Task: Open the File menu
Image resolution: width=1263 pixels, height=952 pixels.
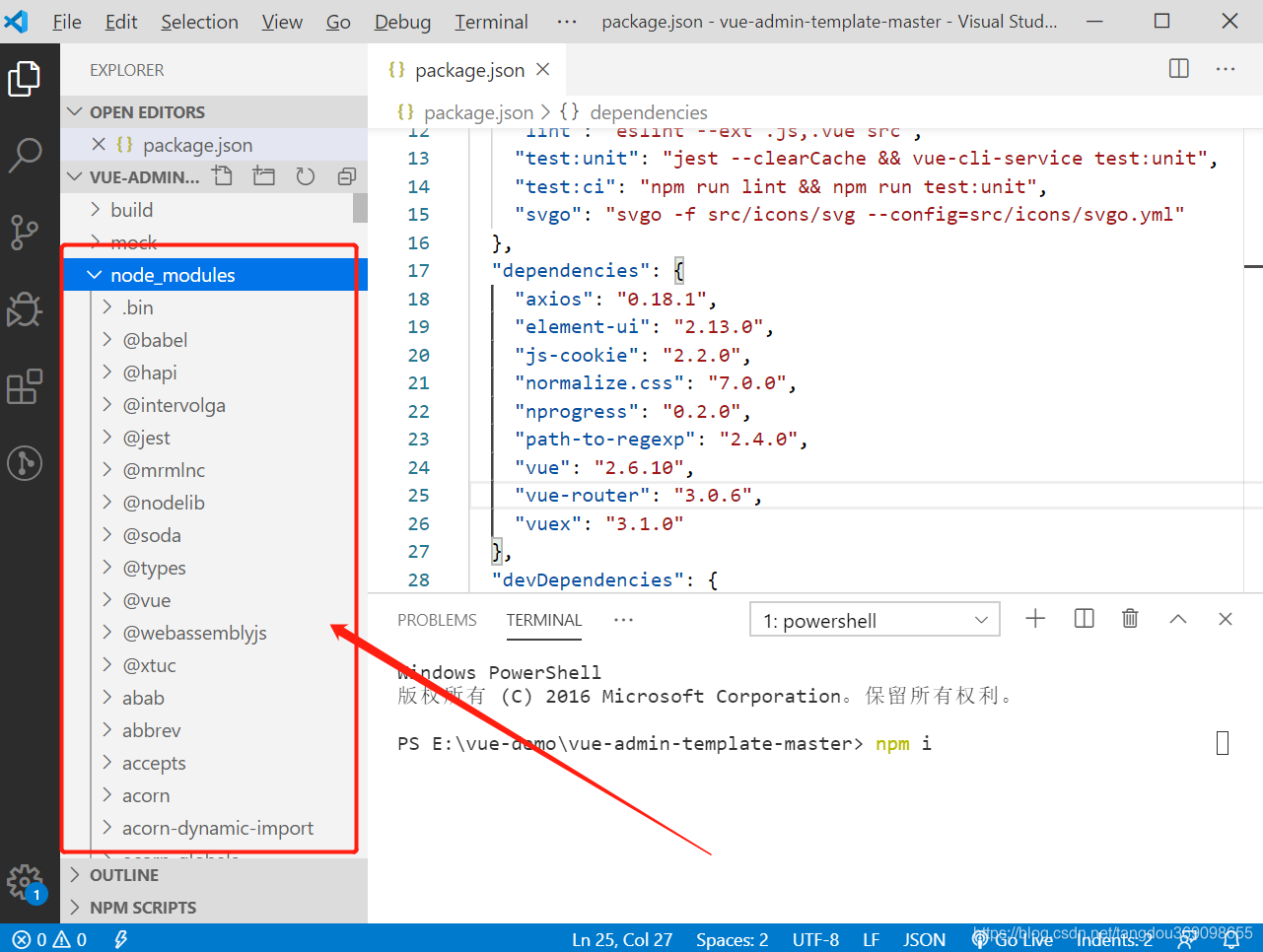Action: [67, 22]
